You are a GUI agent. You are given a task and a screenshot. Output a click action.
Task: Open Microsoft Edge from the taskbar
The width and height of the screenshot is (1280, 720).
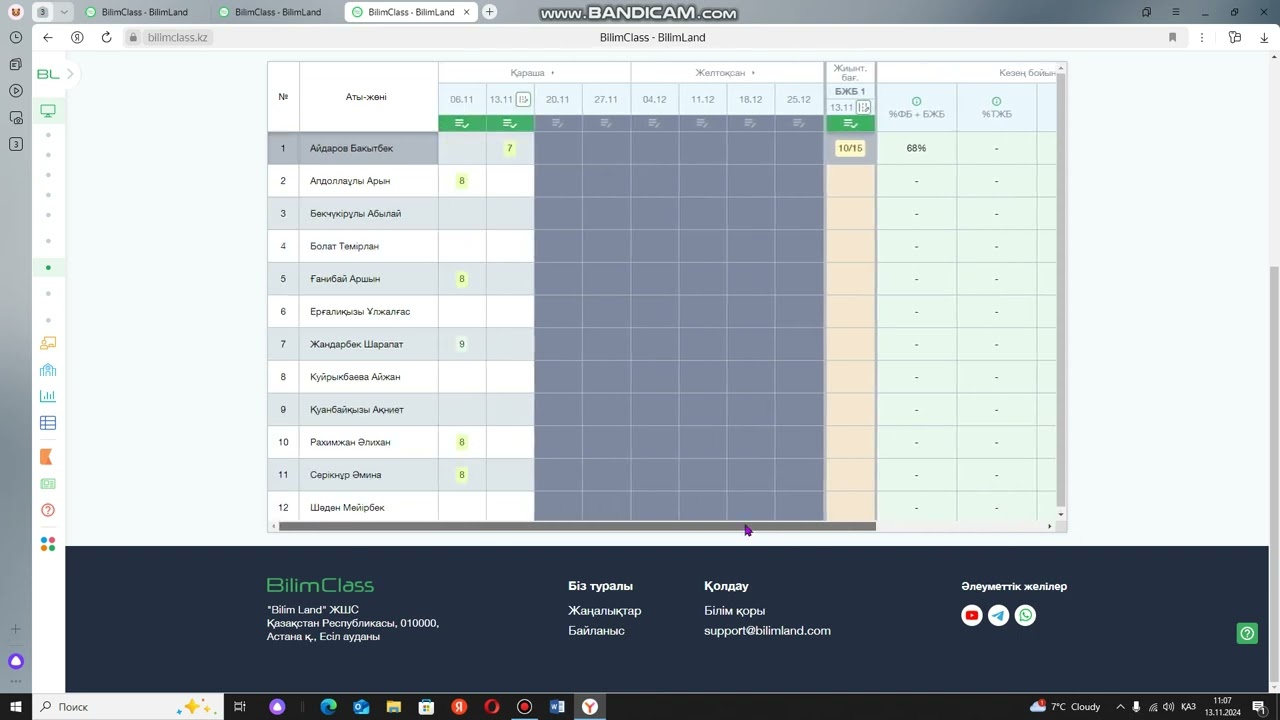(328, 707)
